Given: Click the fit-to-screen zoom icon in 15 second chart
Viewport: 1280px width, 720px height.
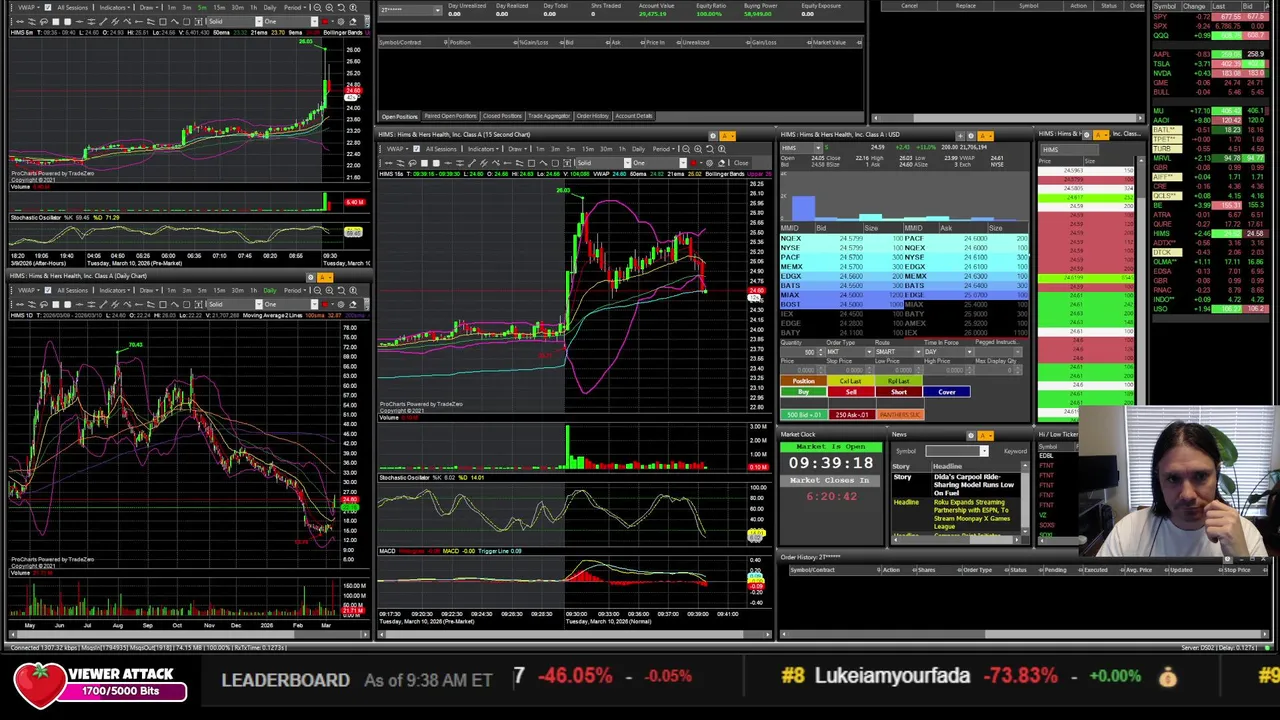Looking at the screenshot, I should point(722,149).
